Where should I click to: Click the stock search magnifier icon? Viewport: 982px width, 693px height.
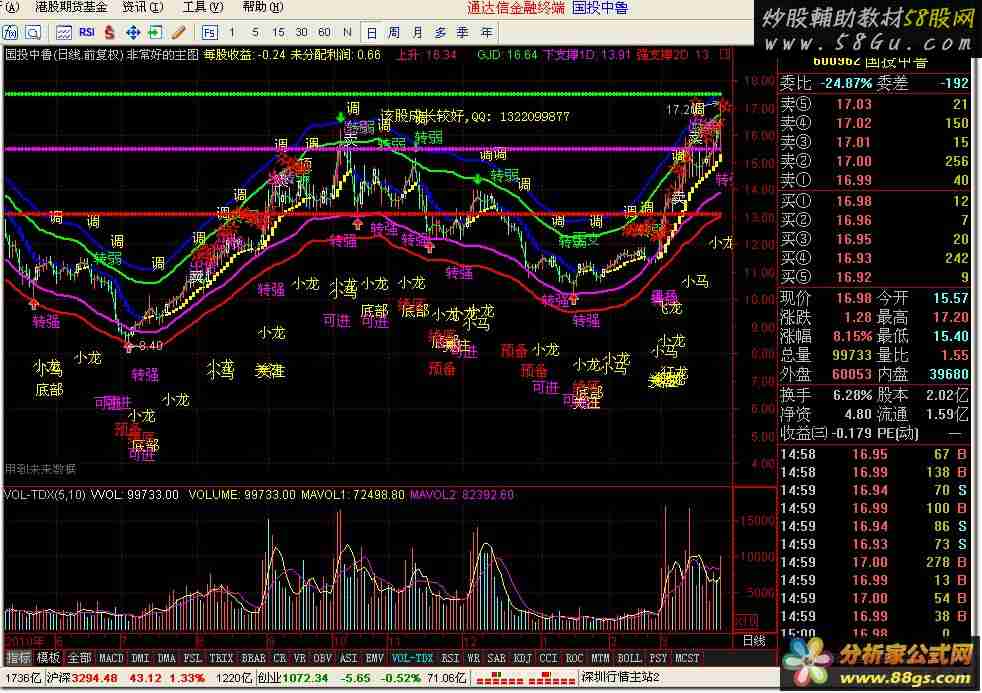pos(33,32)
